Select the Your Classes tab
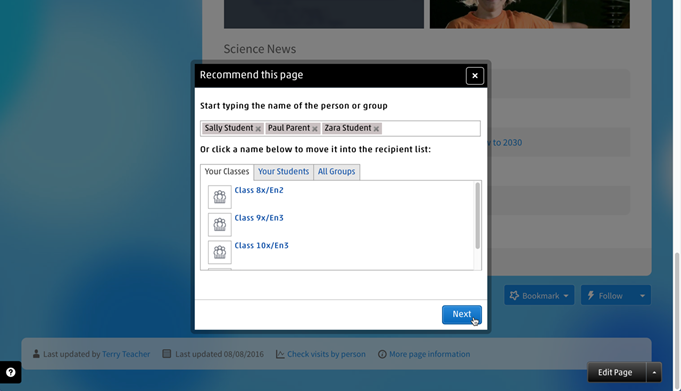 (227, 172)
